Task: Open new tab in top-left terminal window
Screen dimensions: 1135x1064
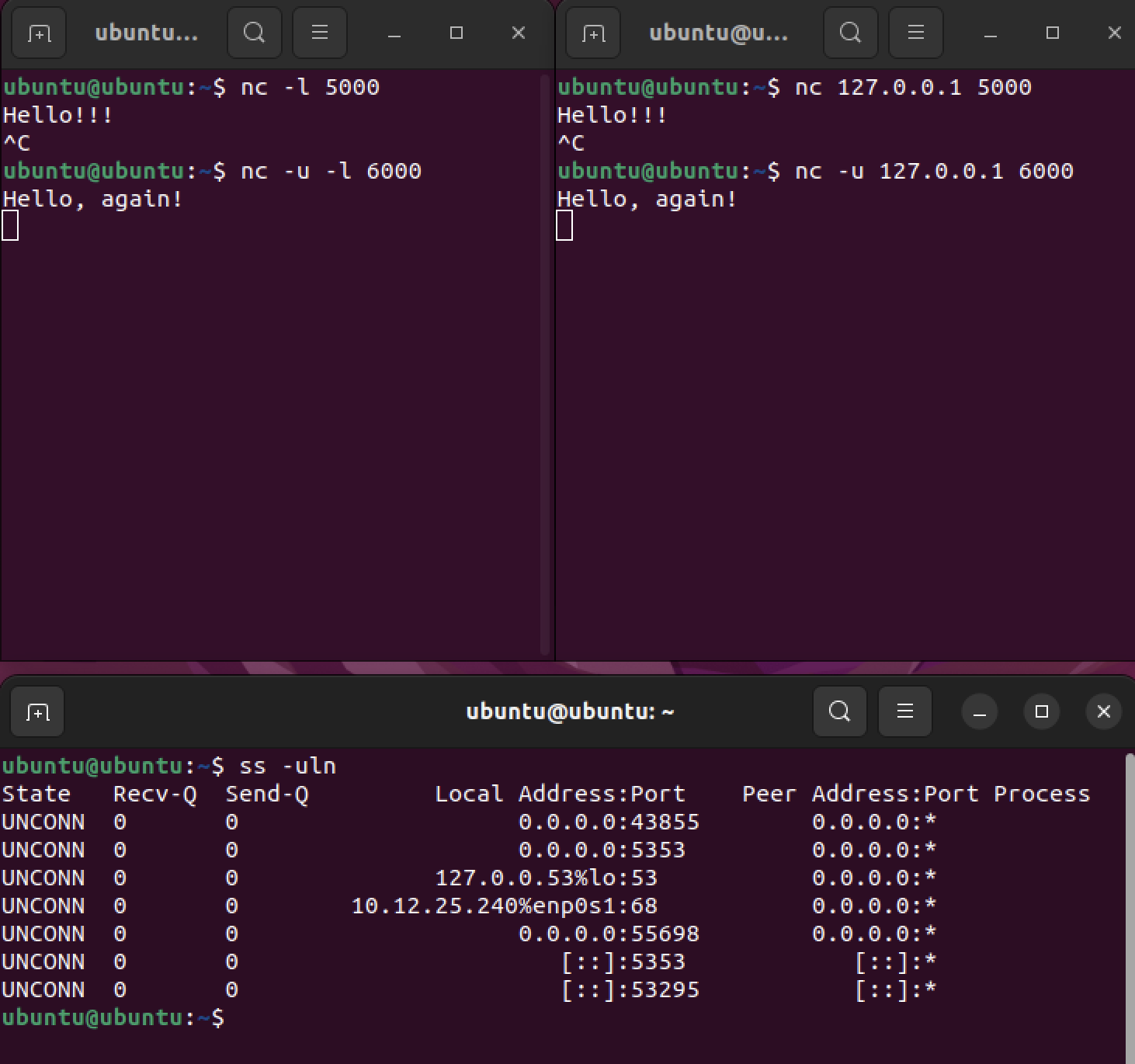Action: click(39, 33)
